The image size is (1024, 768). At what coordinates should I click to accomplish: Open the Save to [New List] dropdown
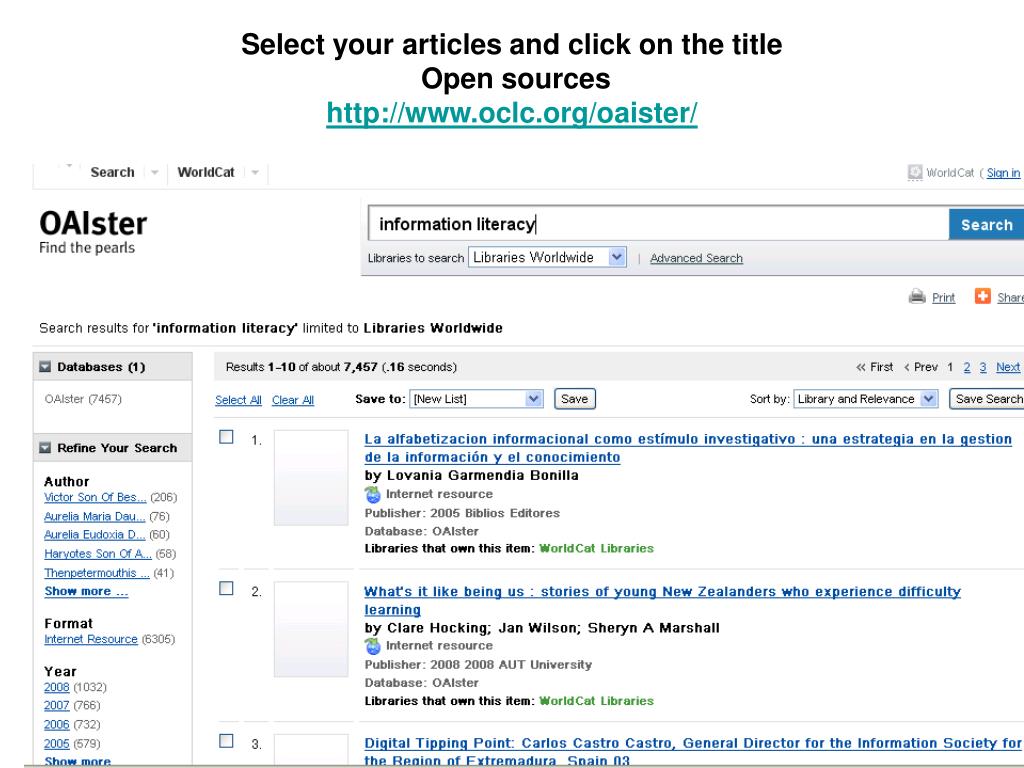[475, 399]
